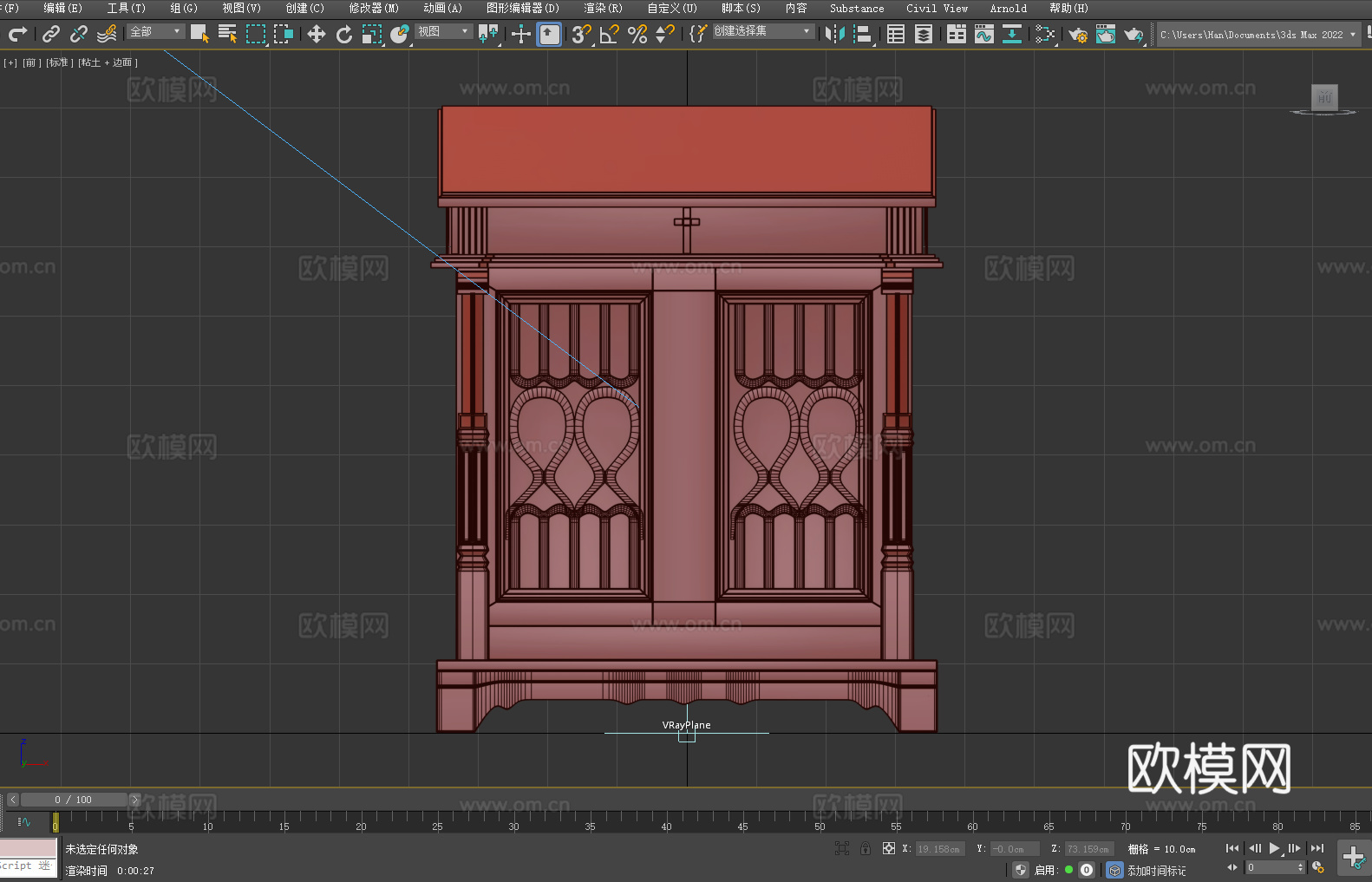Open Edit Named Selection Sets
Screen dimensions: 1372x882
click(697, 34)
